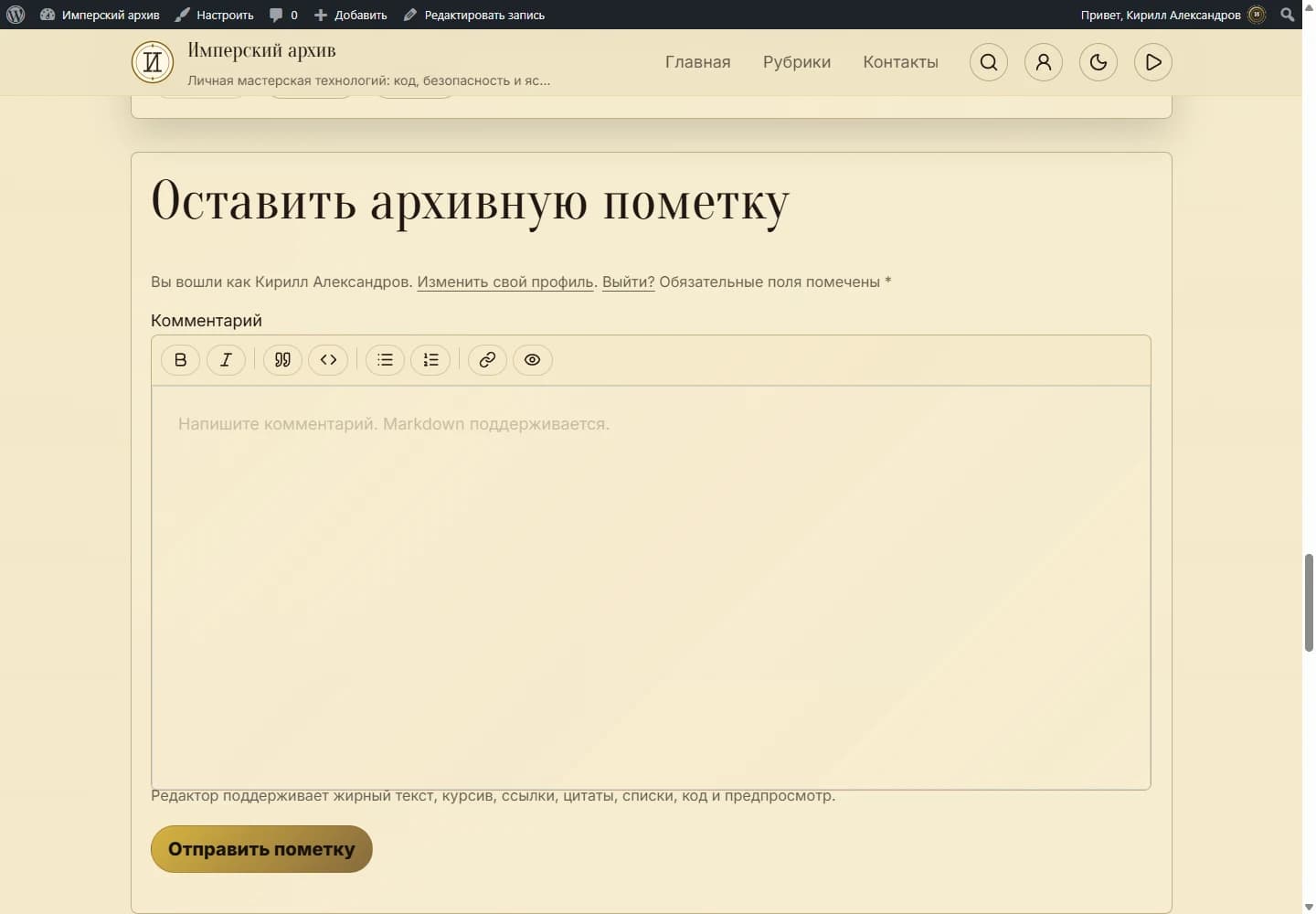Submit with Отправить пометку button
Image resolution: width=1316 pixels, height=914 pixels.
pyautogui.click(x=261, y=849)
